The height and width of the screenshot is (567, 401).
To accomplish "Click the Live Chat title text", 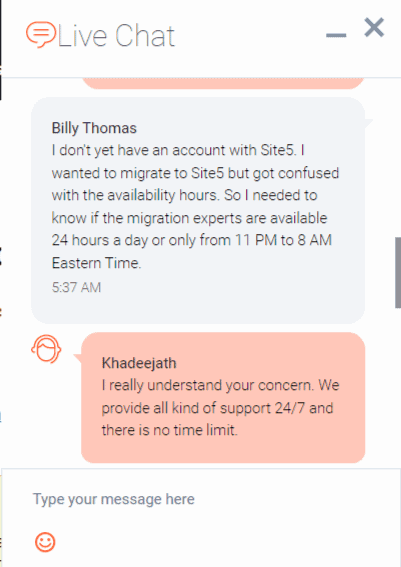I will 116,36.
